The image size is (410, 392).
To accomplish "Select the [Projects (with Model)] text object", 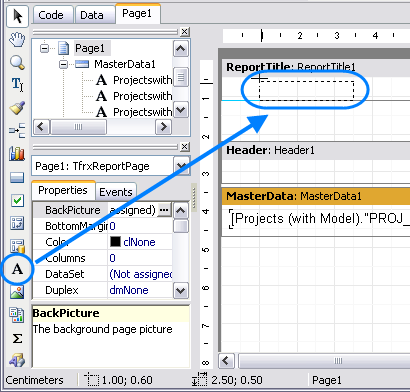I will pos(319,219).
